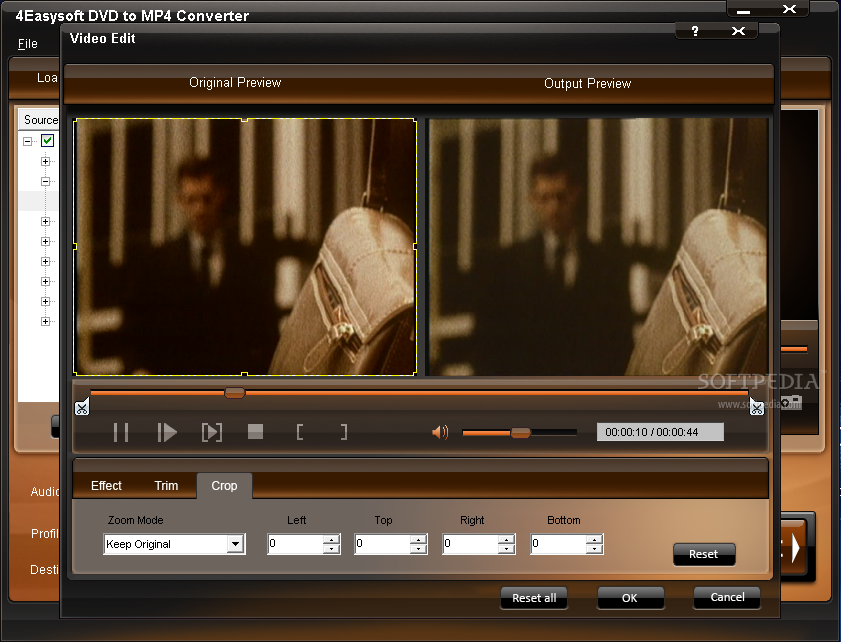The image size is (841, 642).
Task: Switch to the Effect tab
Action: (x=106, y=486)
